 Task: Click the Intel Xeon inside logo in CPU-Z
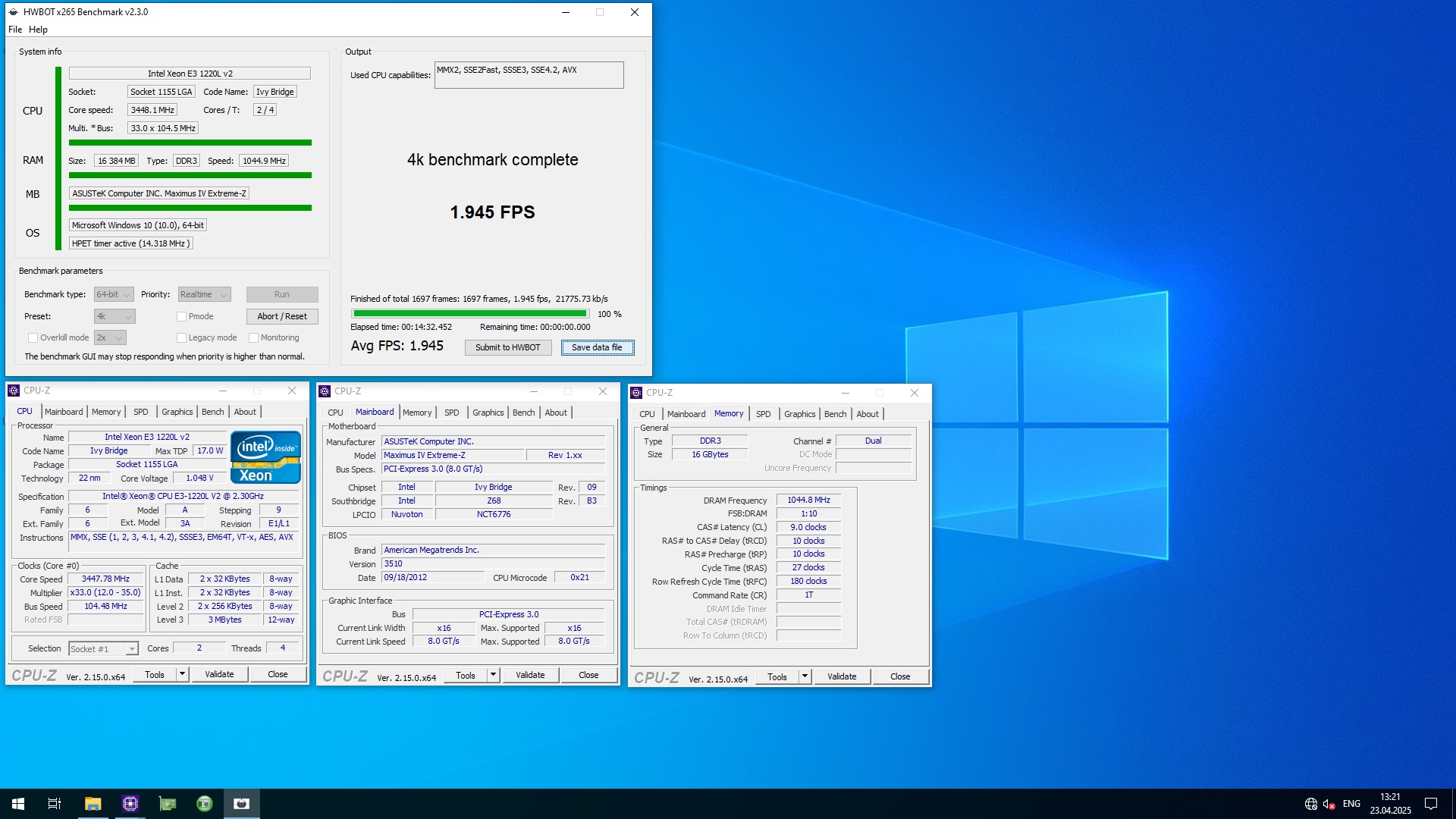click(265, 457)
